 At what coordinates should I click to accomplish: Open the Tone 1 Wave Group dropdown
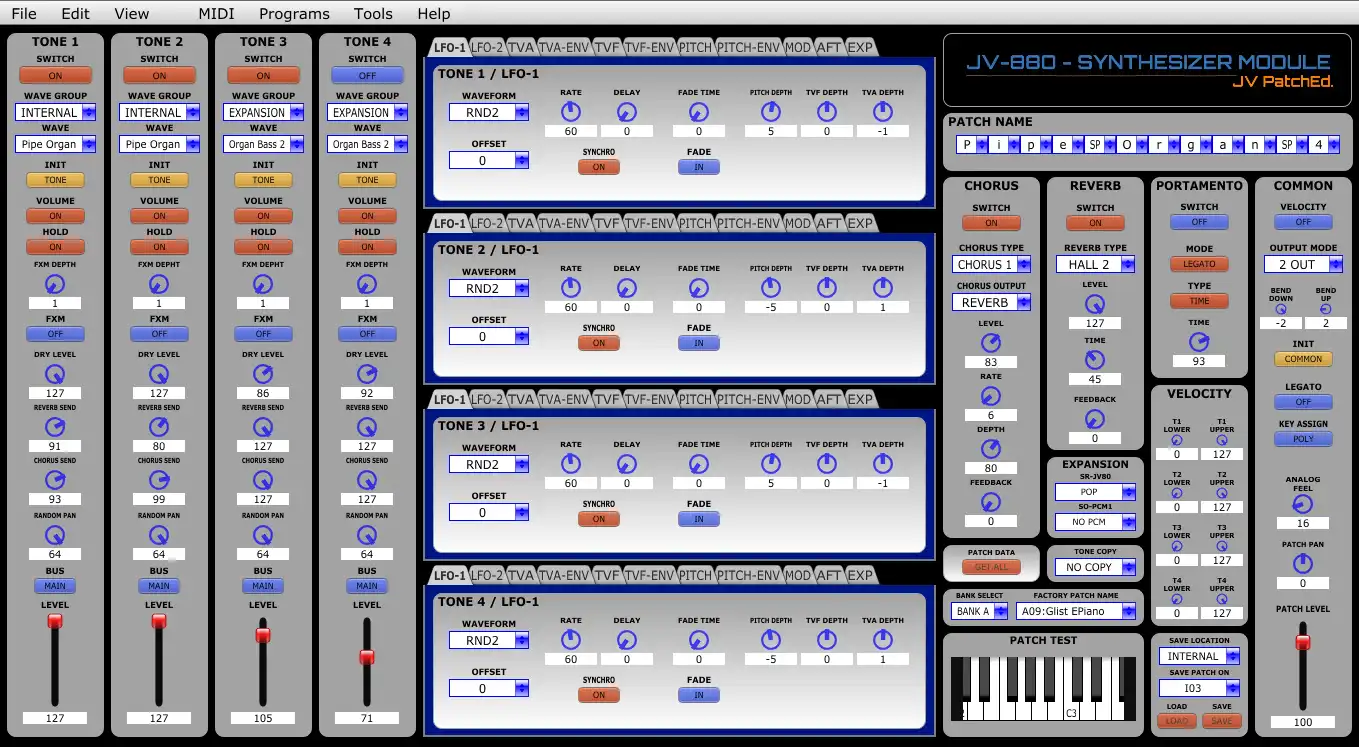pyautogui.click(x=55, y=113)
